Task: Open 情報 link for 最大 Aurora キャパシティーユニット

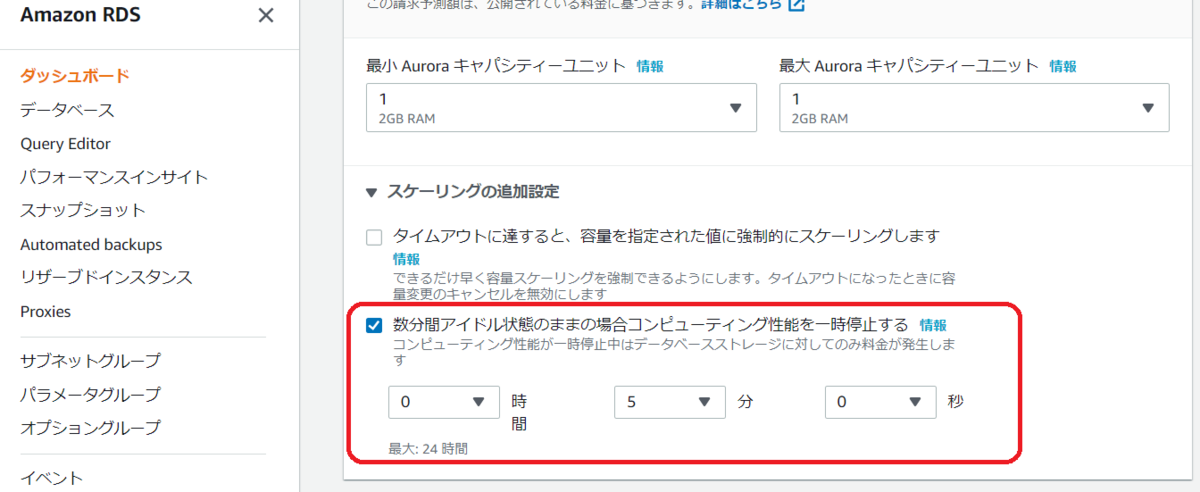Action: coord(1063,66)
